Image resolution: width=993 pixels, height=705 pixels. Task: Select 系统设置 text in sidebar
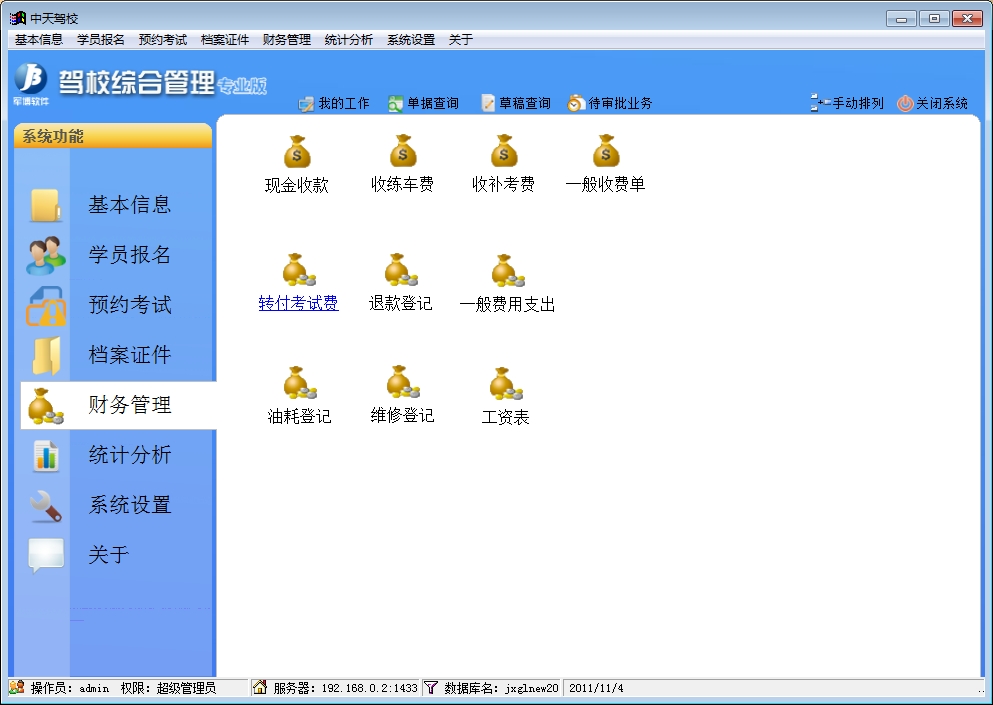point(130,505)
